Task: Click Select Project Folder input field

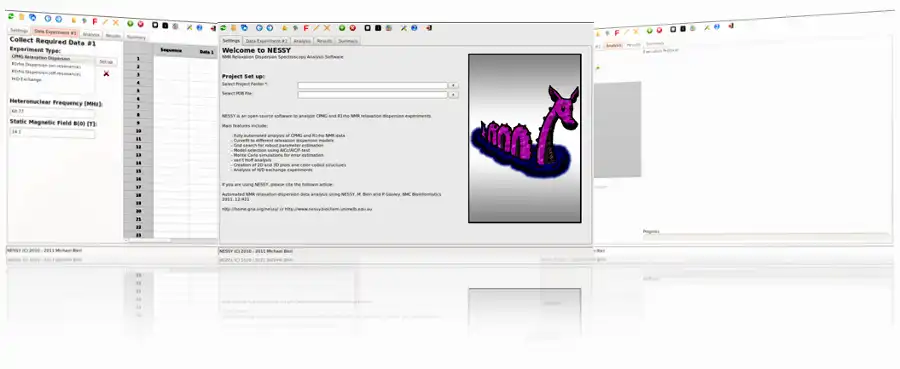Action: 373,86
